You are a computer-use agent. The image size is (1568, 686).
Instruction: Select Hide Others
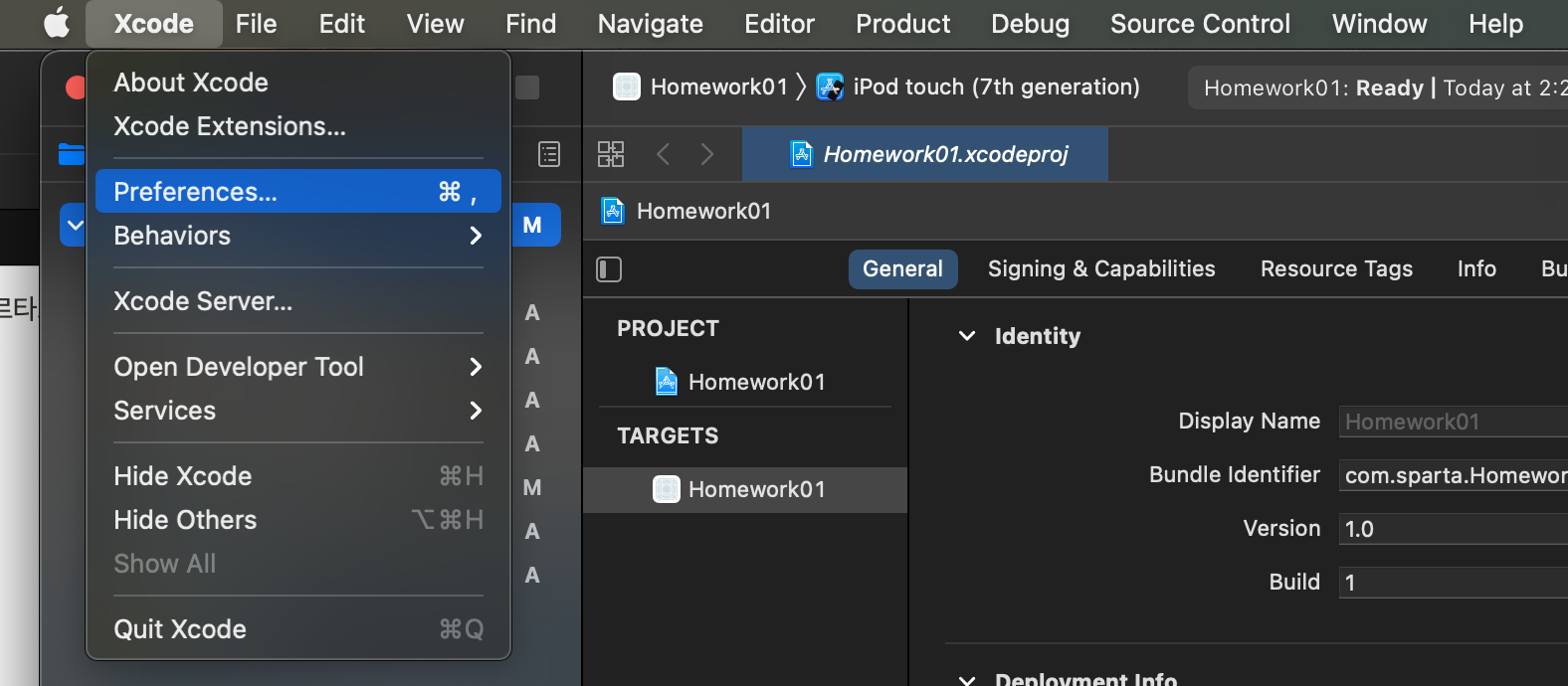(x=298, y=520)
